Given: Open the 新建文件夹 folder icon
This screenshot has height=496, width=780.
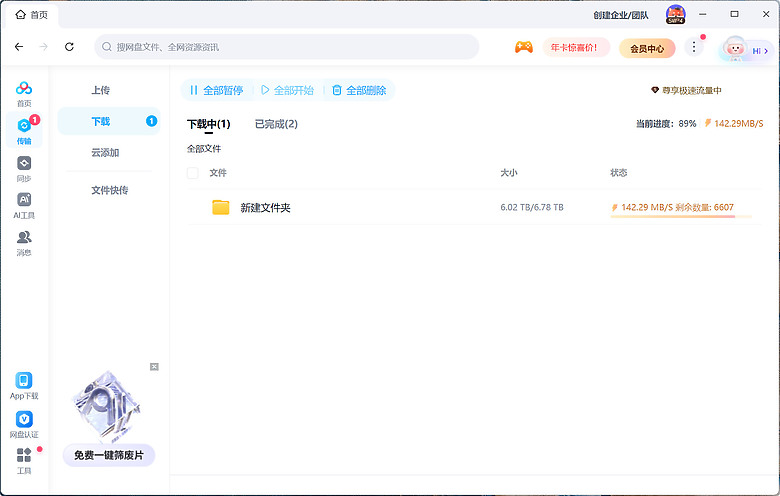Looking at the screenshot, I should tap(221, 207).
